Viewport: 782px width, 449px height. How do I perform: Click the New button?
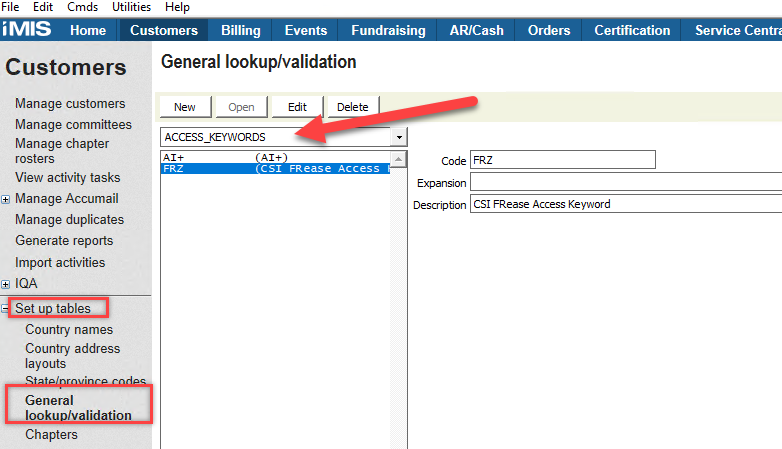pyautogui.click(x=185, y=107)
